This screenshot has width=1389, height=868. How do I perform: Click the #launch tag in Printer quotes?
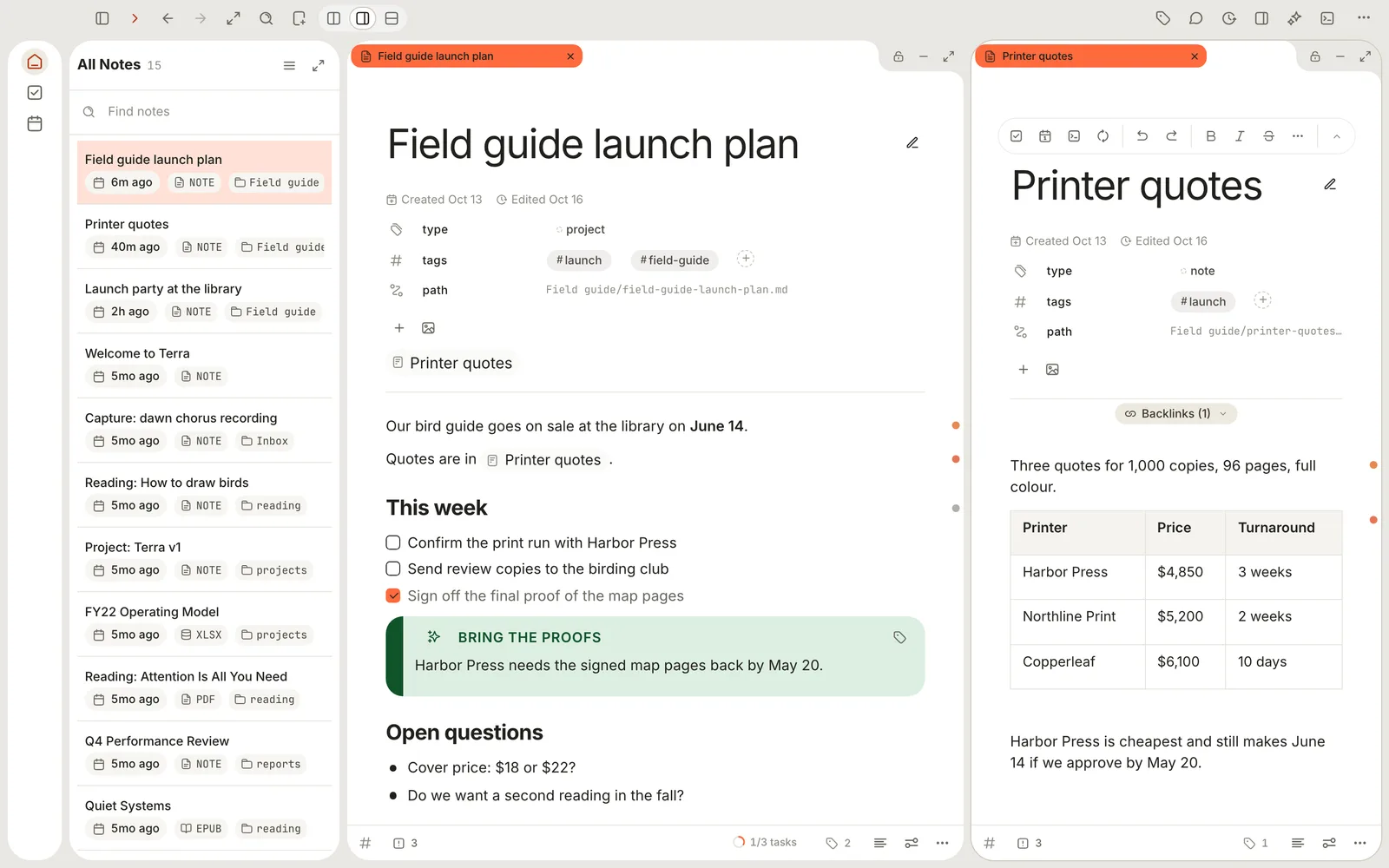click(x=1203, y=302)
